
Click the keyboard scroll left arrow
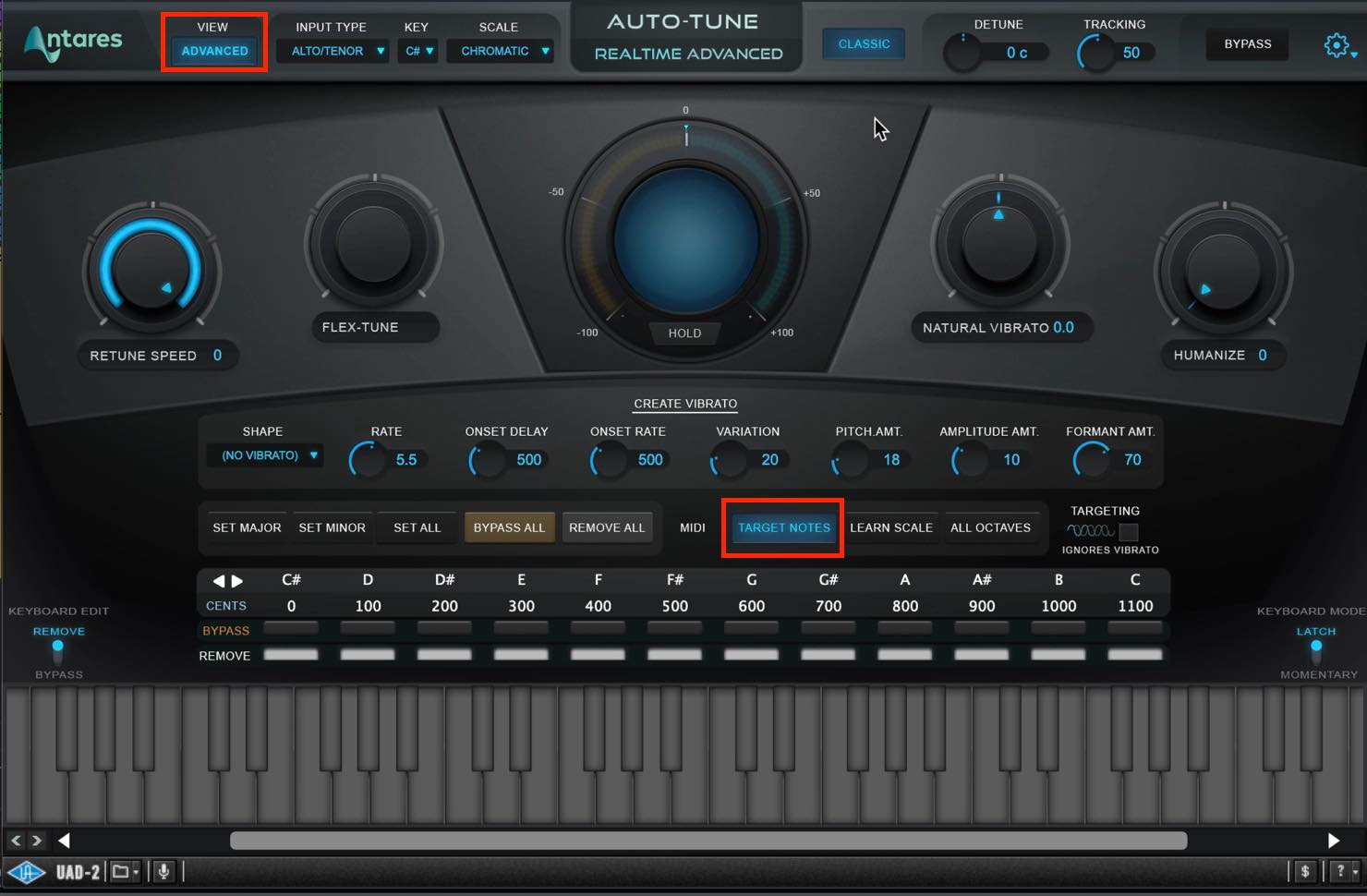coord(64,841)
